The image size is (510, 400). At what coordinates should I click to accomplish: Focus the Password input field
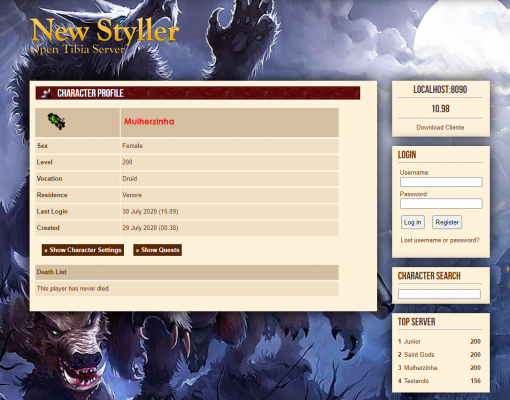tap(441, 203)
